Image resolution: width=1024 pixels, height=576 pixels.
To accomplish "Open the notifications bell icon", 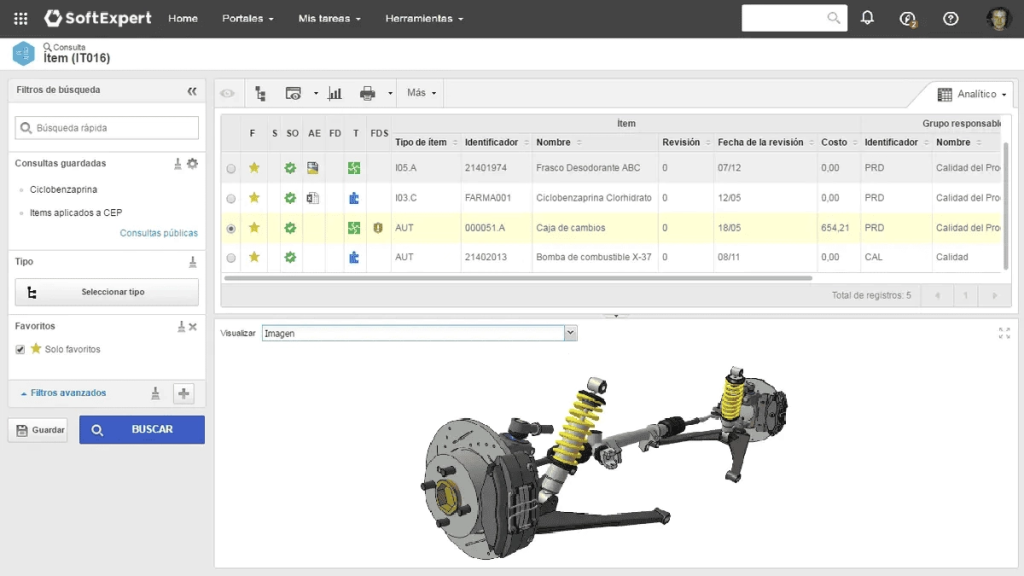I will [867, 18].
